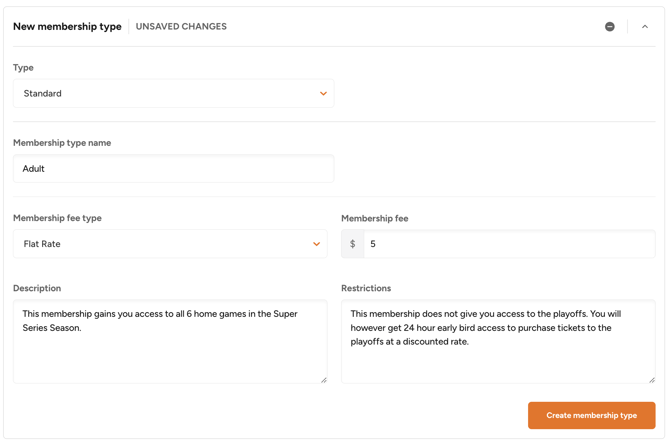This screenshot has height=445, width=670.
Task: Click the Description box resize handle
Action: [x=323, y=379]
